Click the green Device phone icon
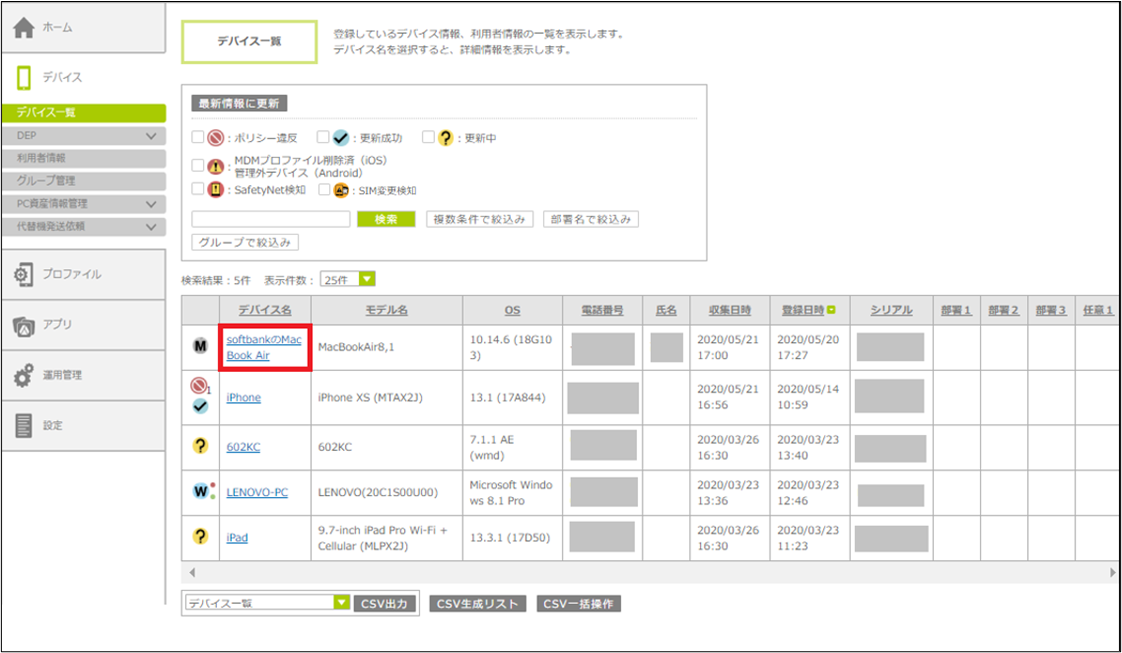 pyautogui.click(x=24, y=78)
